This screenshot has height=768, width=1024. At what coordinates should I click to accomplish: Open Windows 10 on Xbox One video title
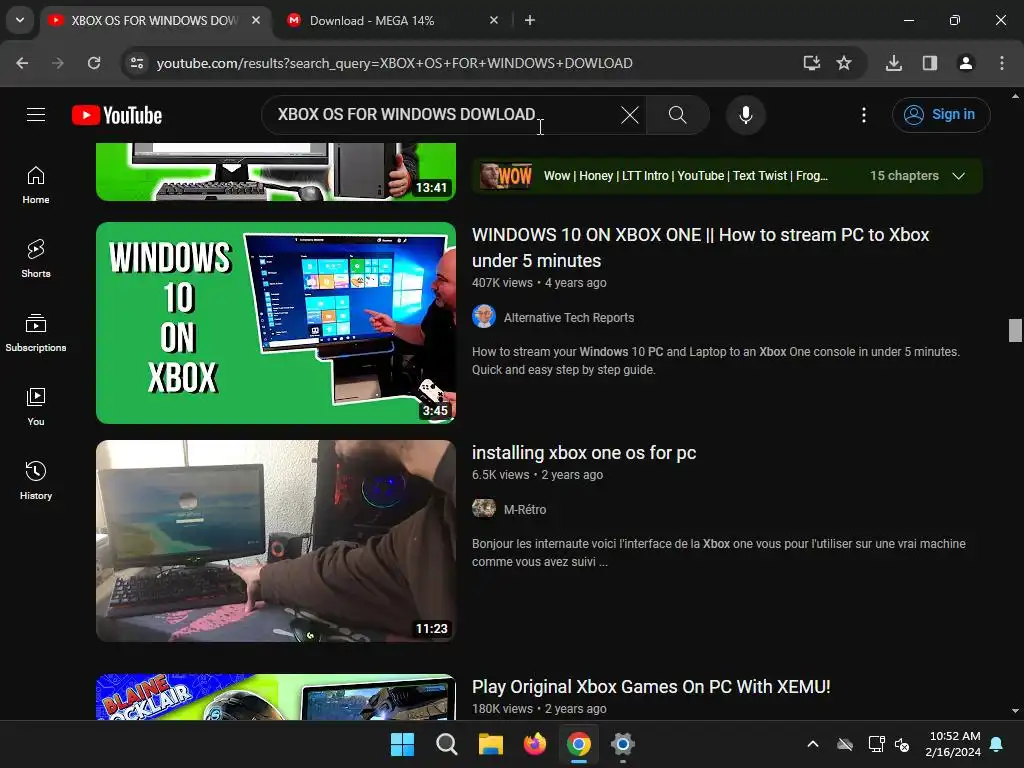(700, 248)
